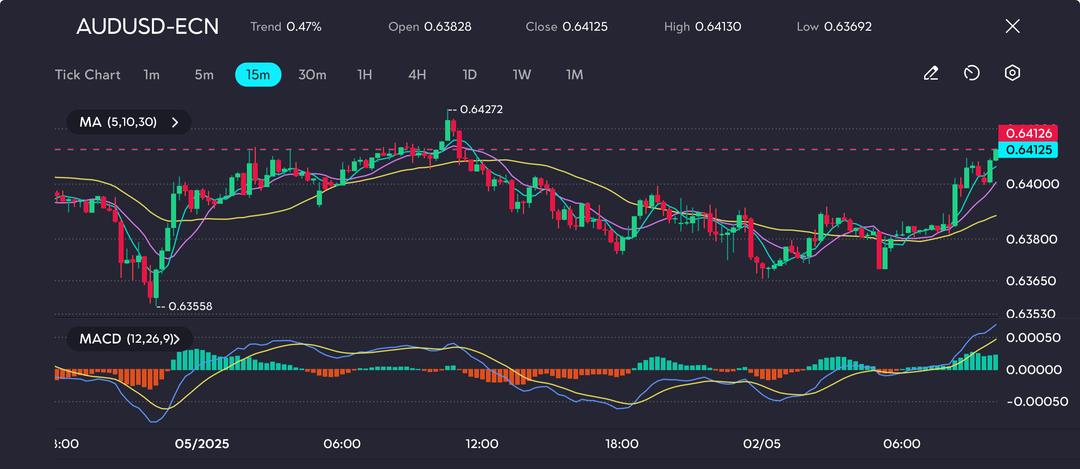Choose the 30m timeframe
The image size is (1080, 469).
312,74
